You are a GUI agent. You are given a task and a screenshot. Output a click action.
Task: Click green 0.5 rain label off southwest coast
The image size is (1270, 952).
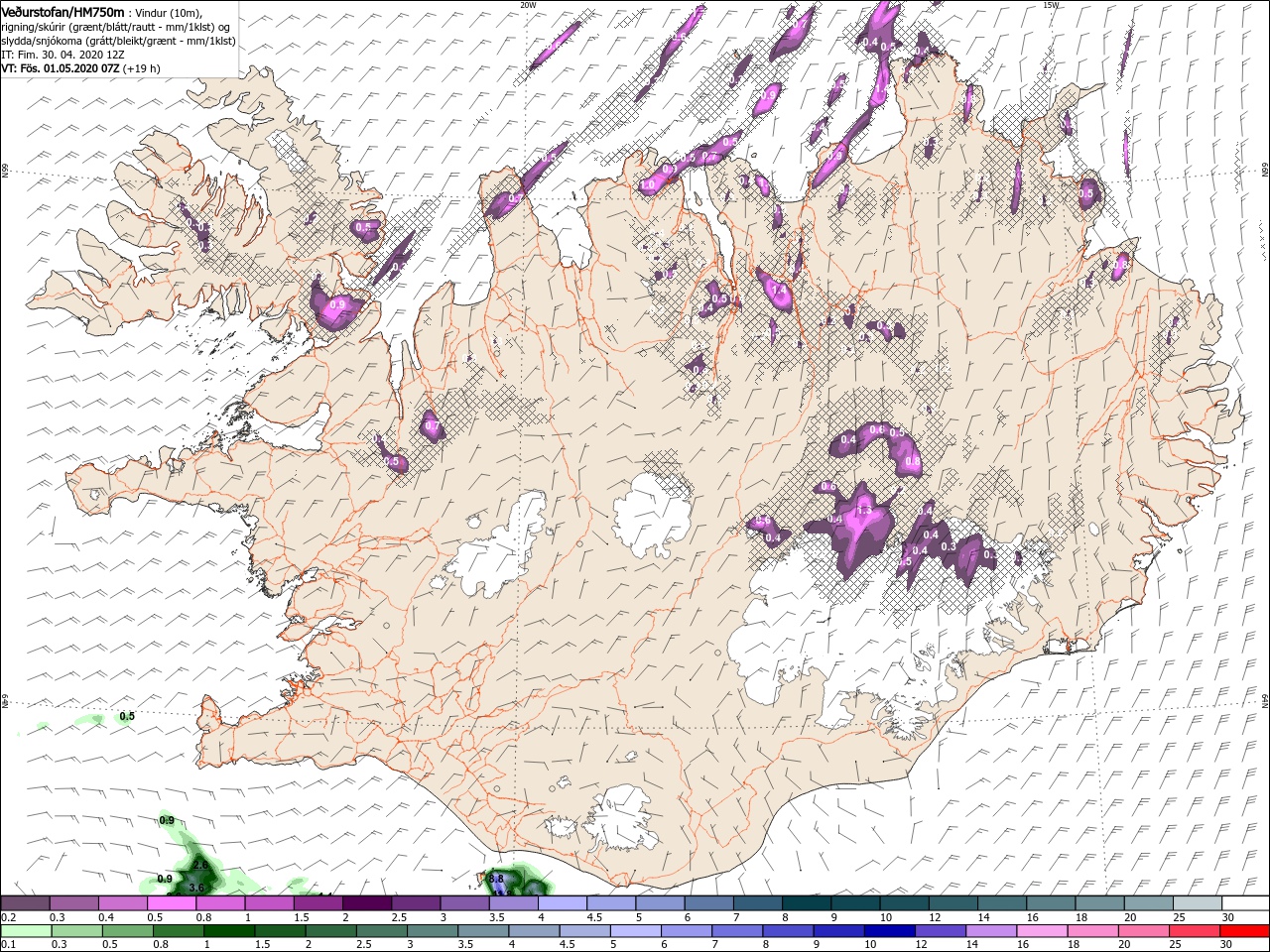127,716
